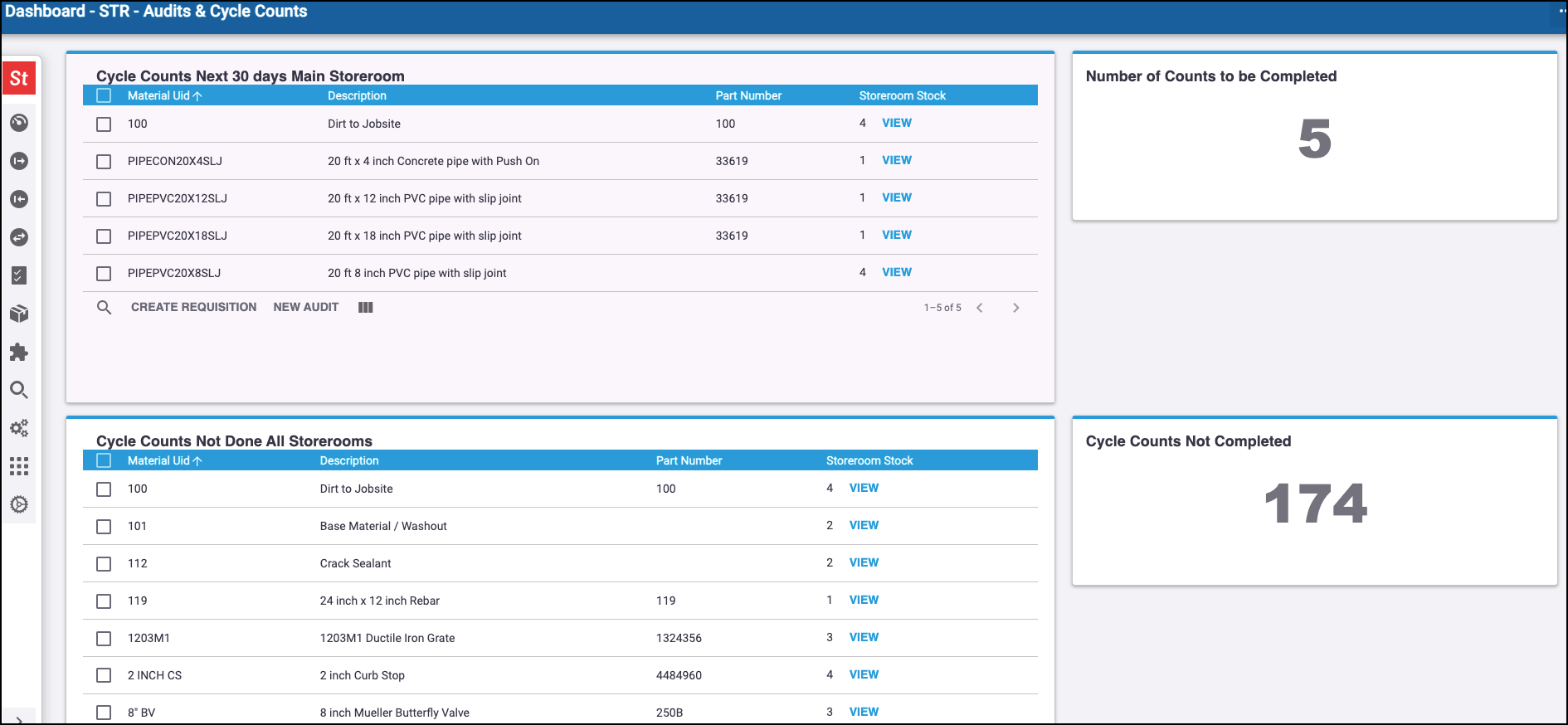Tick the checkbox for 1203M1 Ductile Iron Grate
Image resolution: width=1568 pixels, height=725 pixels.
click(x=104, y=639)
